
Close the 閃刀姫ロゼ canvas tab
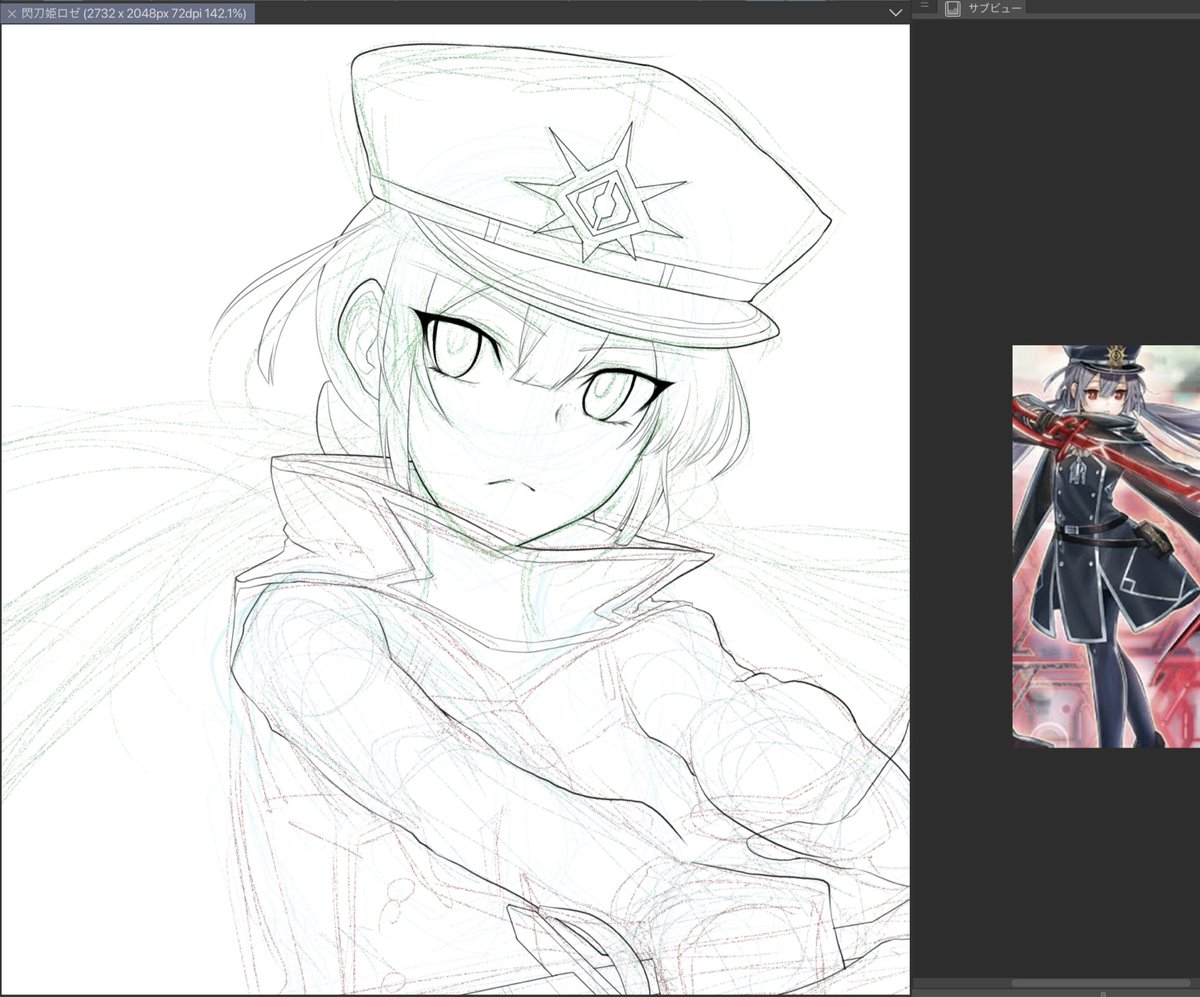tap(12, 14)
